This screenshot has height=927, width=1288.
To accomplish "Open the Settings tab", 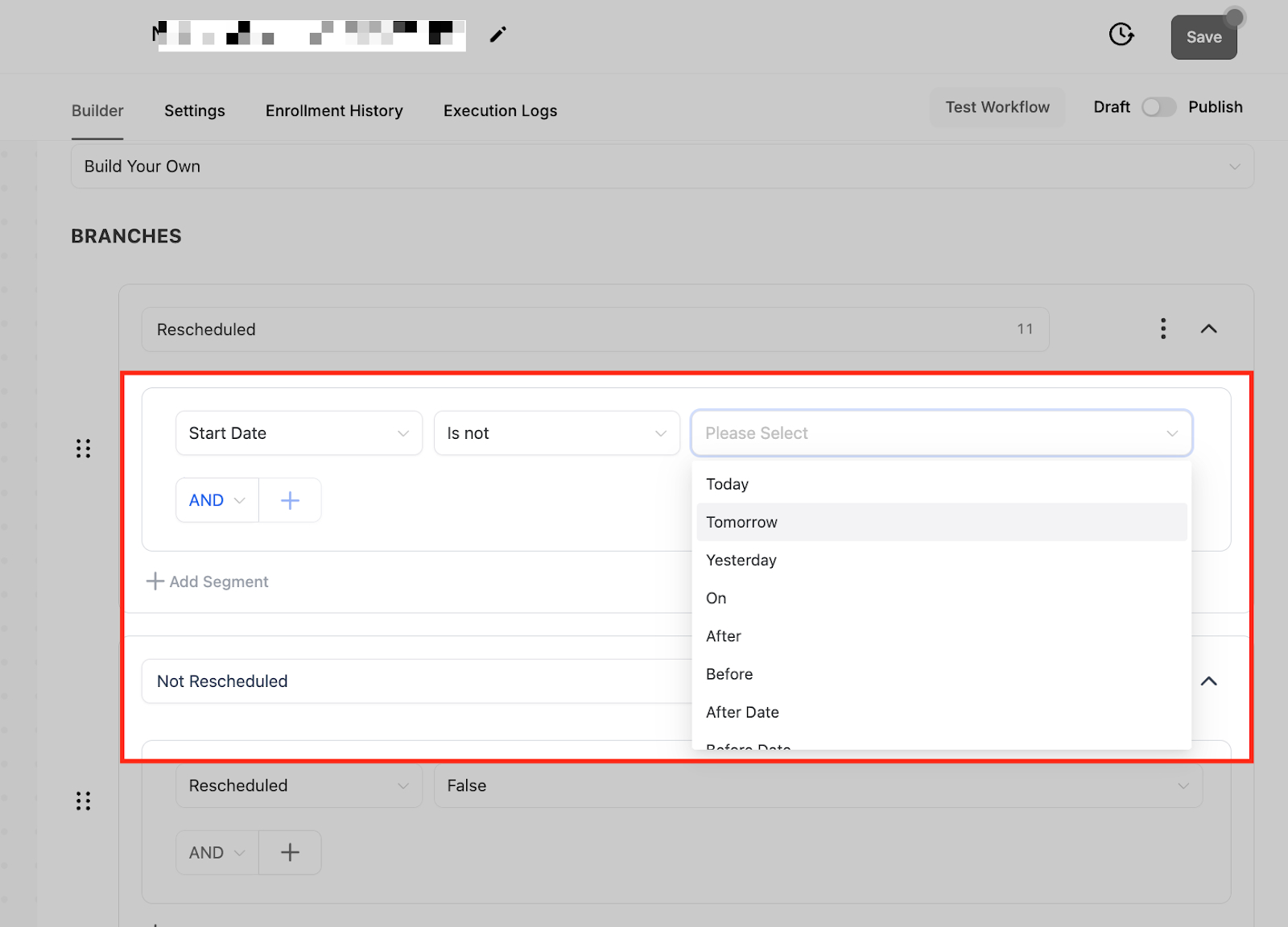I will click(x=195, y=110).
